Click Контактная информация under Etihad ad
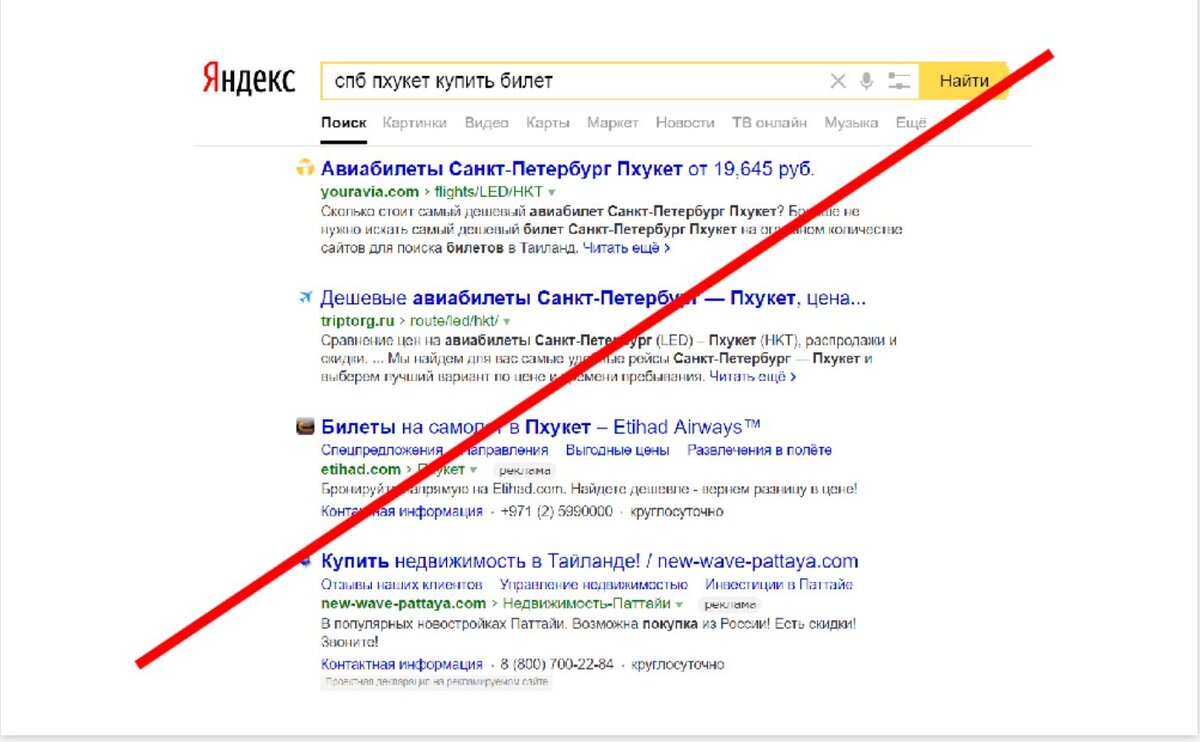Viewport: 1200px width, 742px height. pos(402,511)
